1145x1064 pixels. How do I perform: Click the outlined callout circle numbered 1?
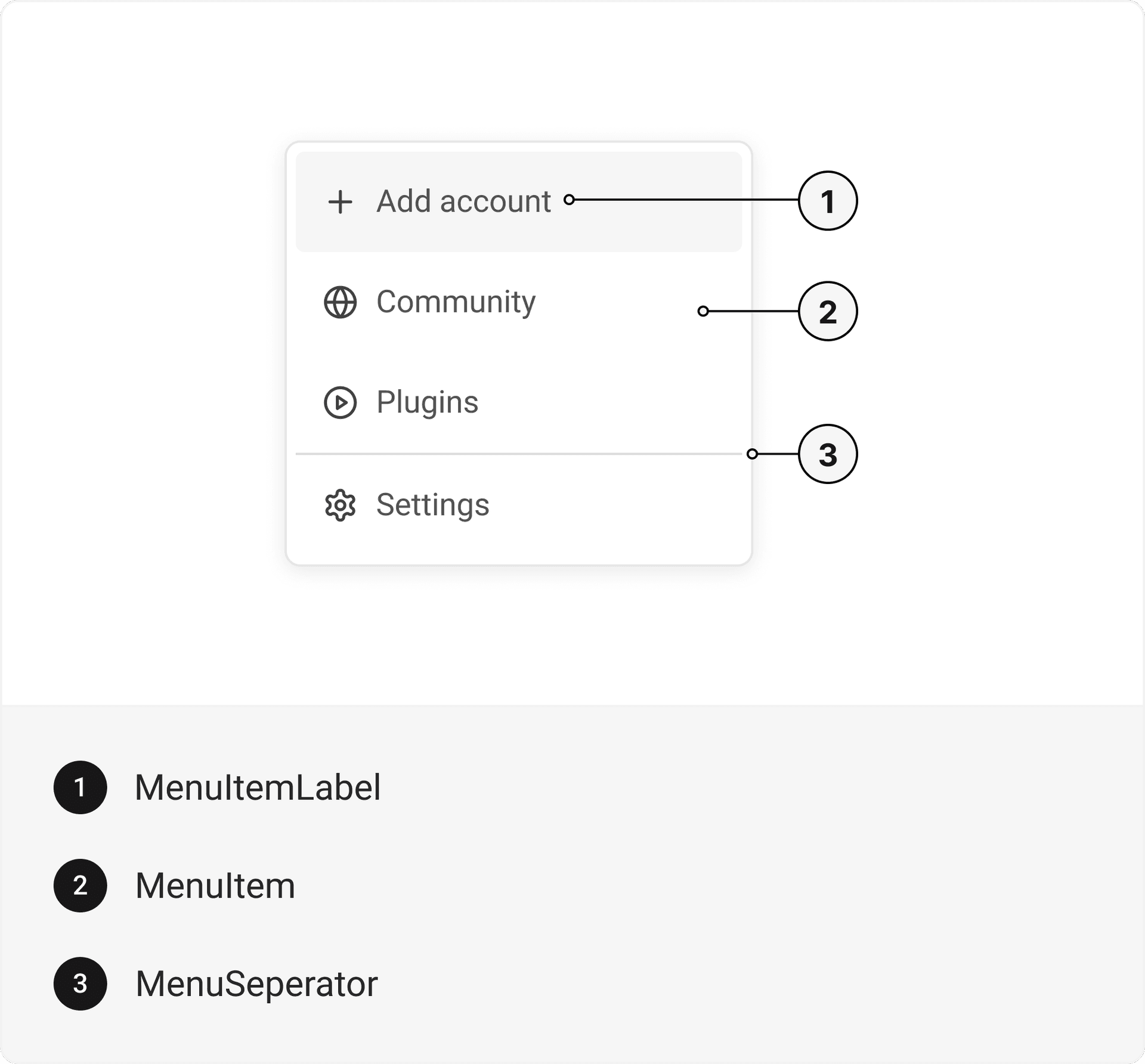(x=827, y=201)
